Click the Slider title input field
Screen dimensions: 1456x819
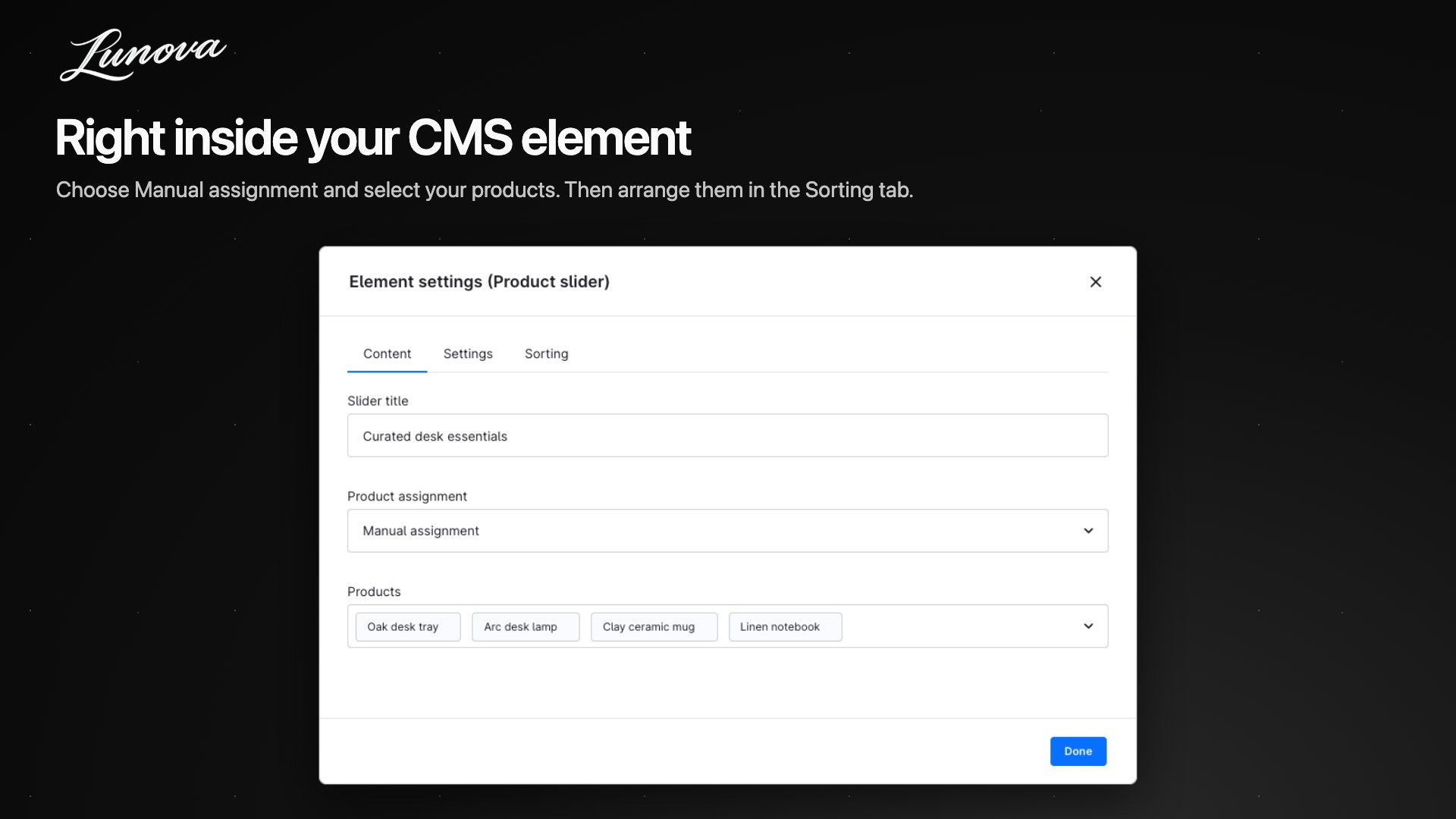point(727,435)
